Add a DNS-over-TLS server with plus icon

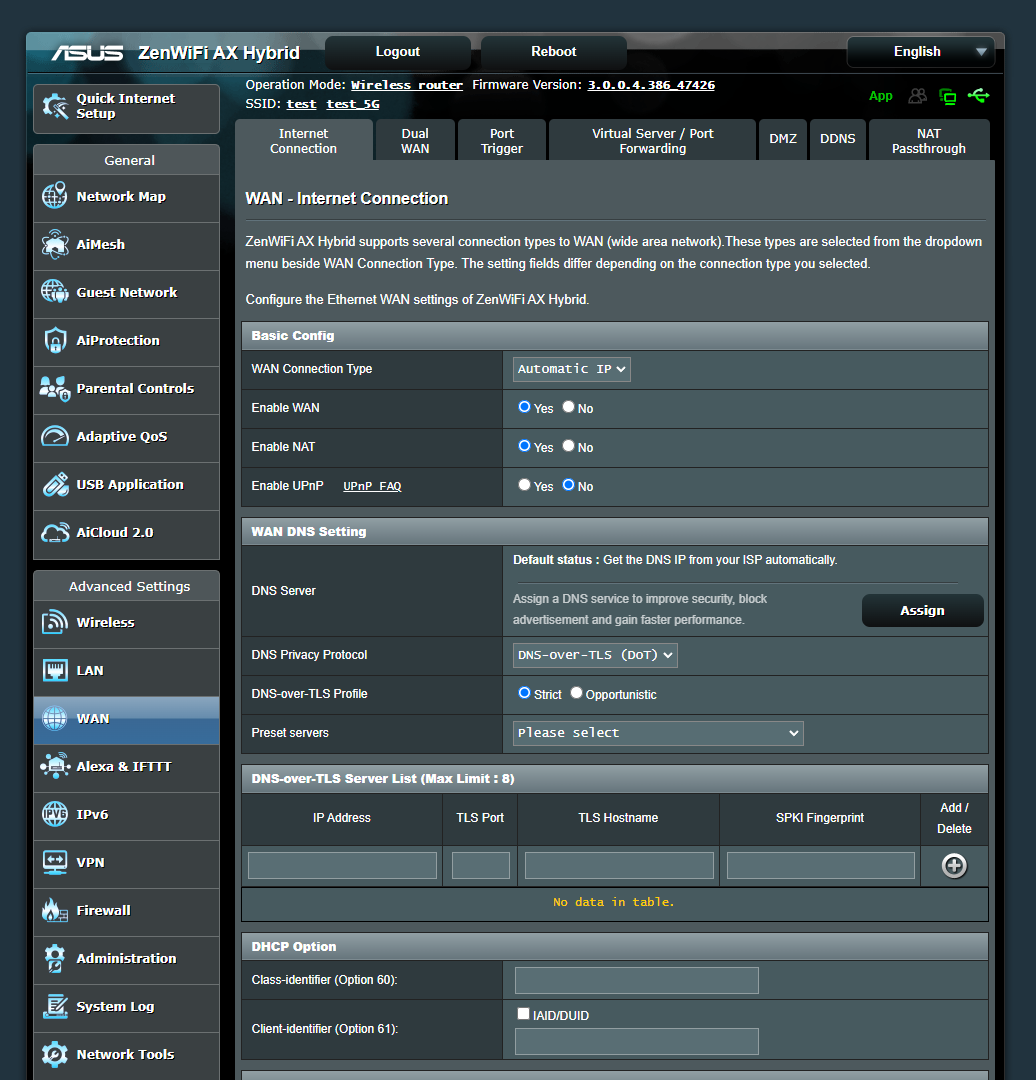coord(953,865)
